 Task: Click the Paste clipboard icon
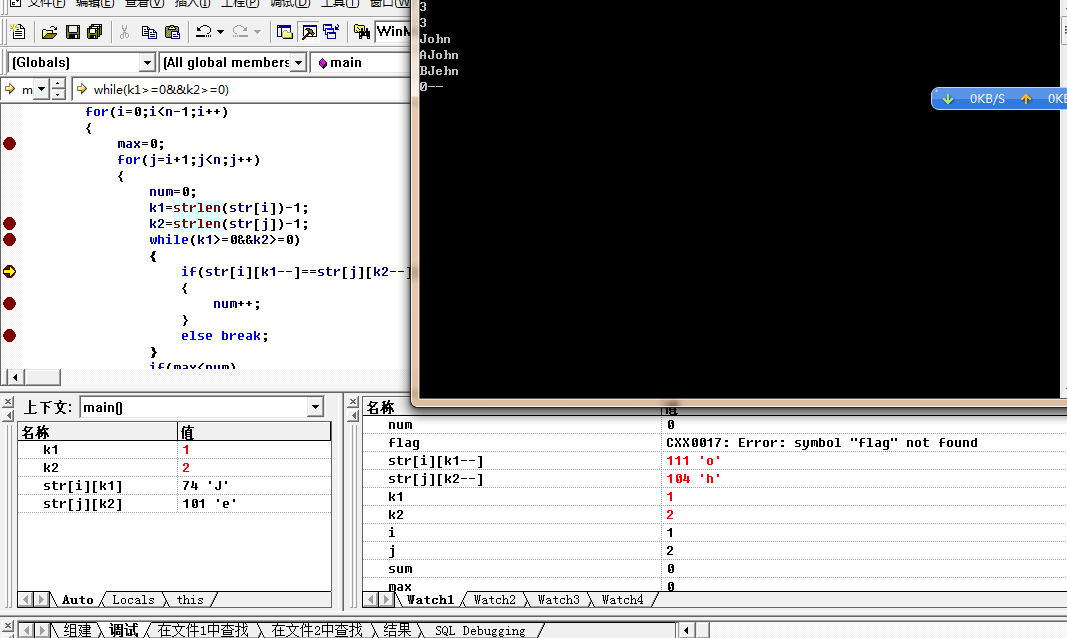pos(173,32)
